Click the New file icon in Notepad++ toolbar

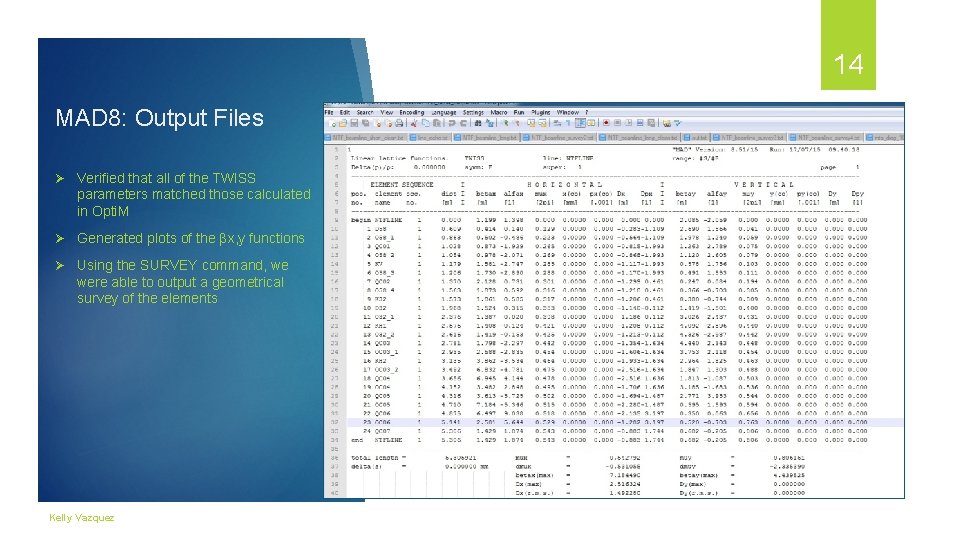[x=332, y=123]
